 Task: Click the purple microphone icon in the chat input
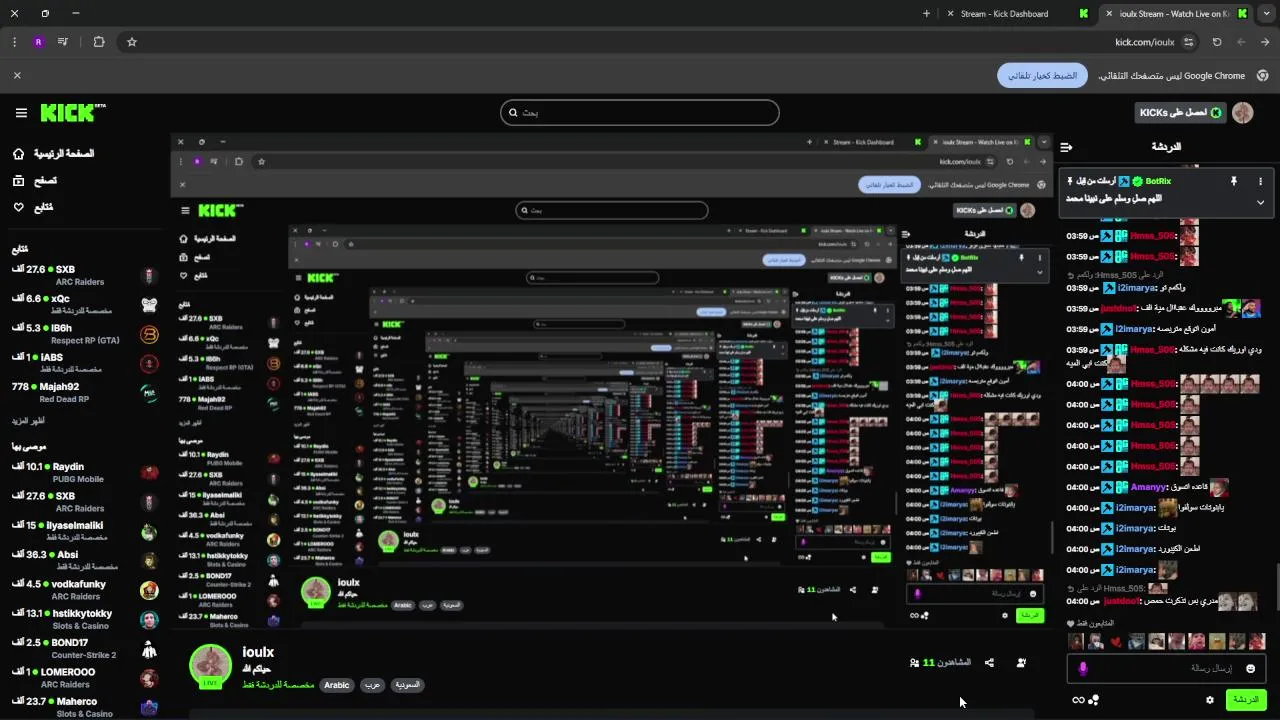click(x=1082, y=668)
